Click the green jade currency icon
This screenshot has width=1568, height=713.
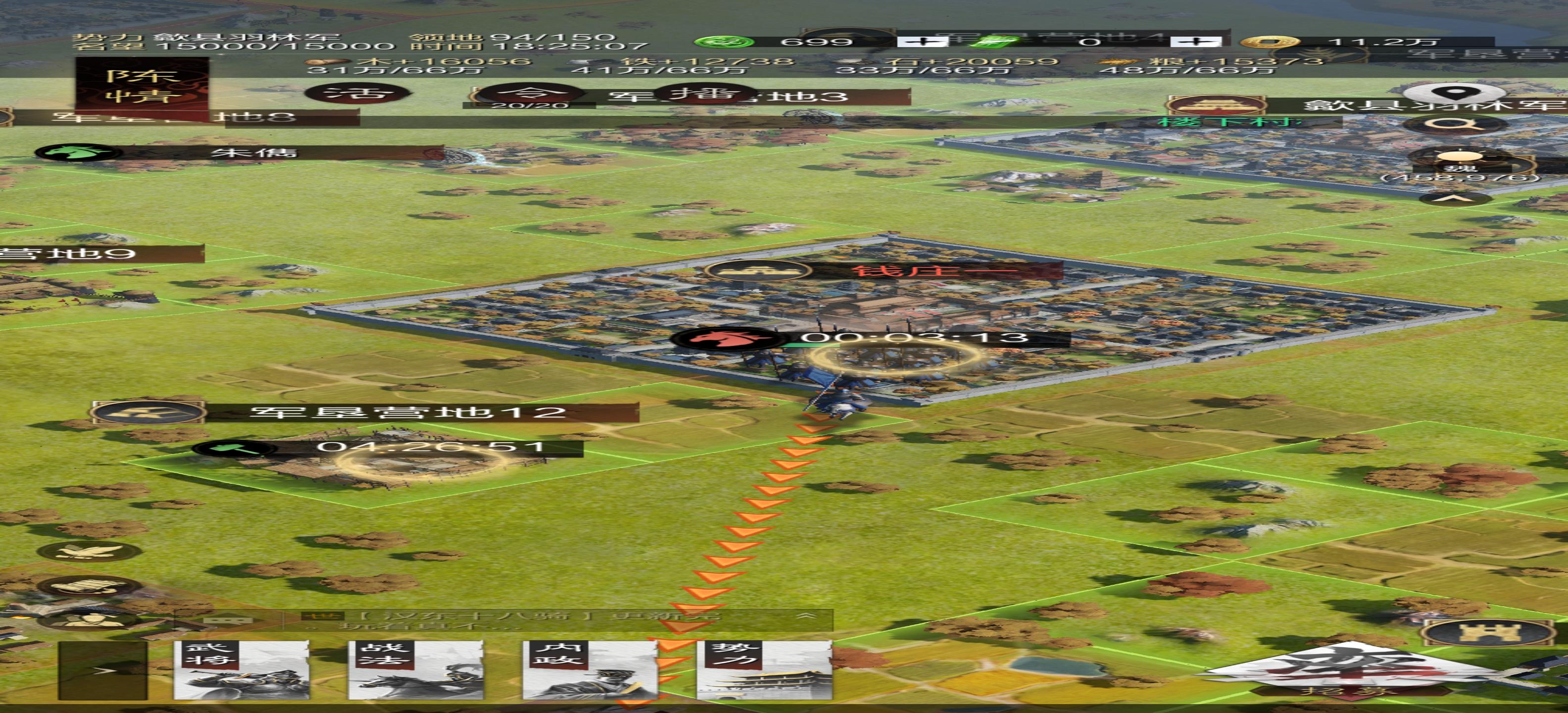(x=724, y=42)
